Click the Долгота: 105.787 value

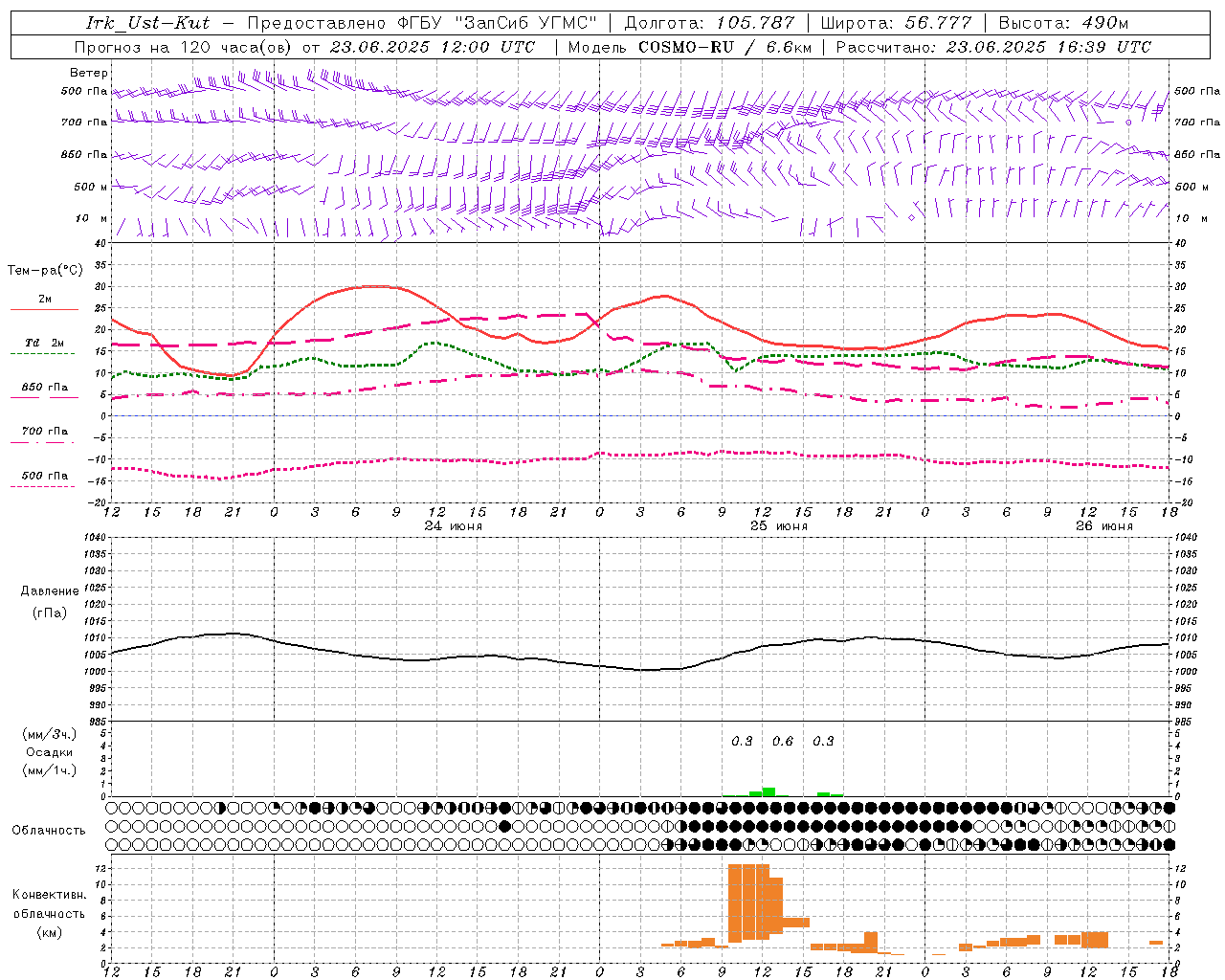pos(709,23)
